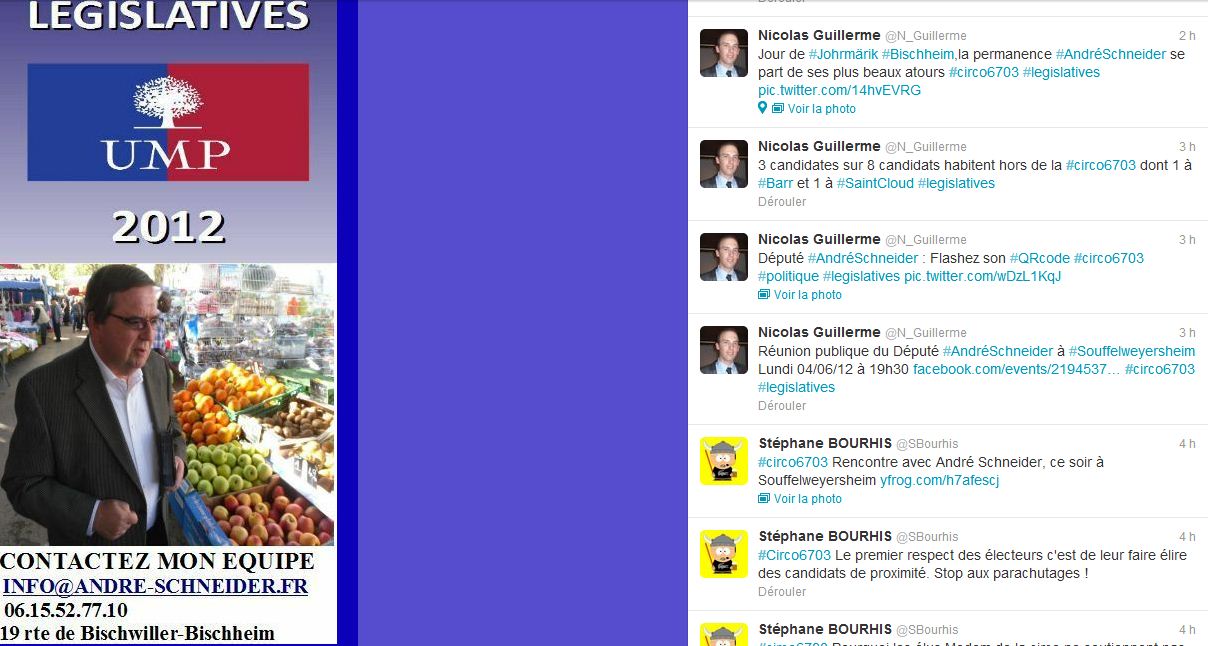Click Stéphane BOURHIS viking avatar on Rencontre tweet
The height and width of the screenshot is (646, 1208).
pyautogui.click(x=723, y=461)
